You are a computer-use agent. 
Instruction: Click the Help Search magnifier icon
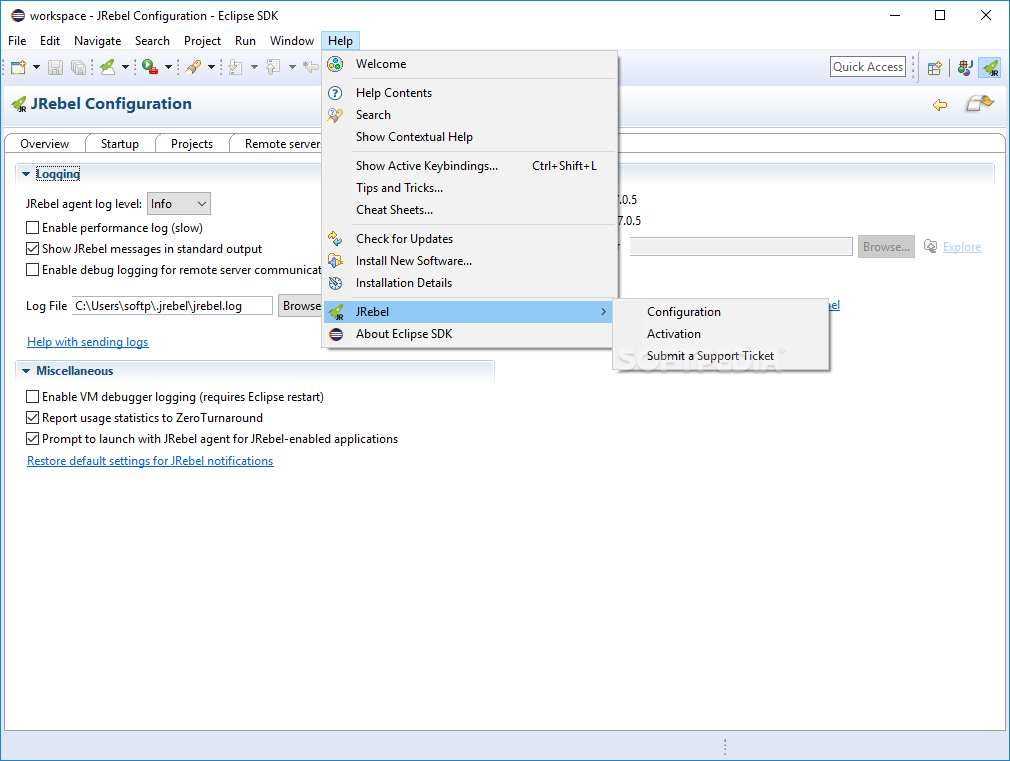point(335,115)
